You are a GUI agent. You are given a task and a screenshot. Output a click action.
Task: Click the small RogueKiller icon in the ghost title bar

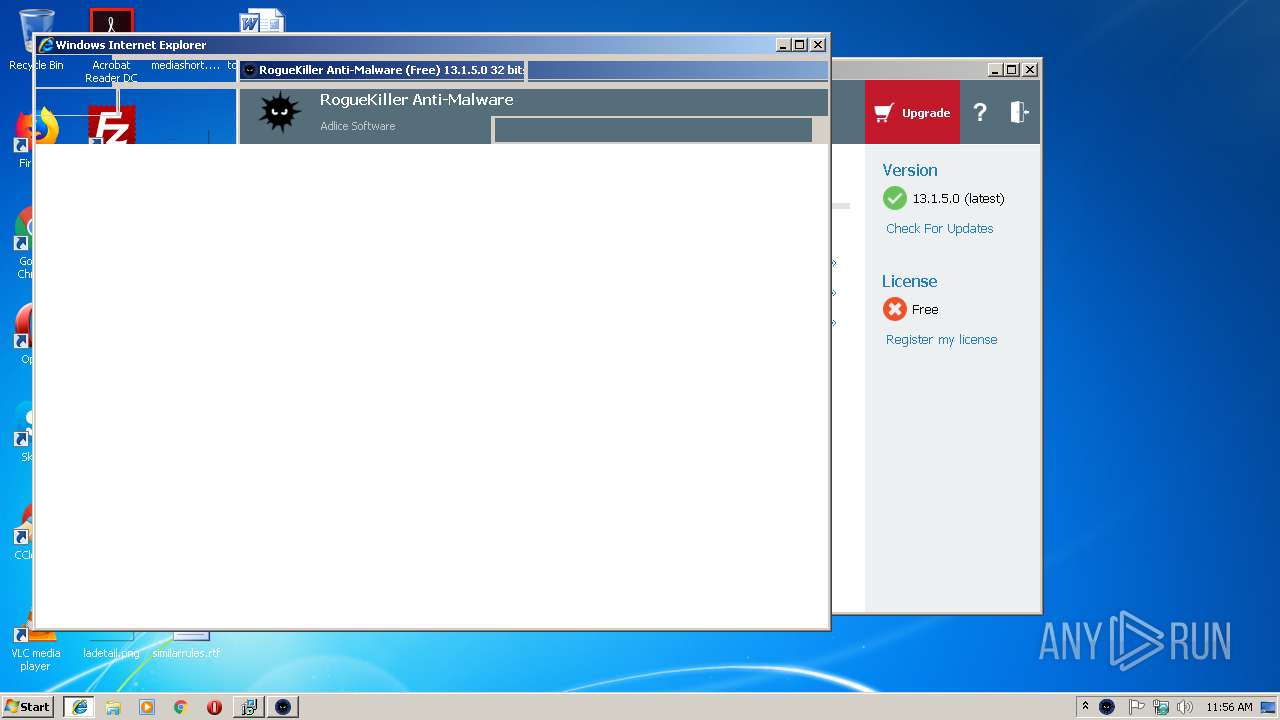point(249,70)
